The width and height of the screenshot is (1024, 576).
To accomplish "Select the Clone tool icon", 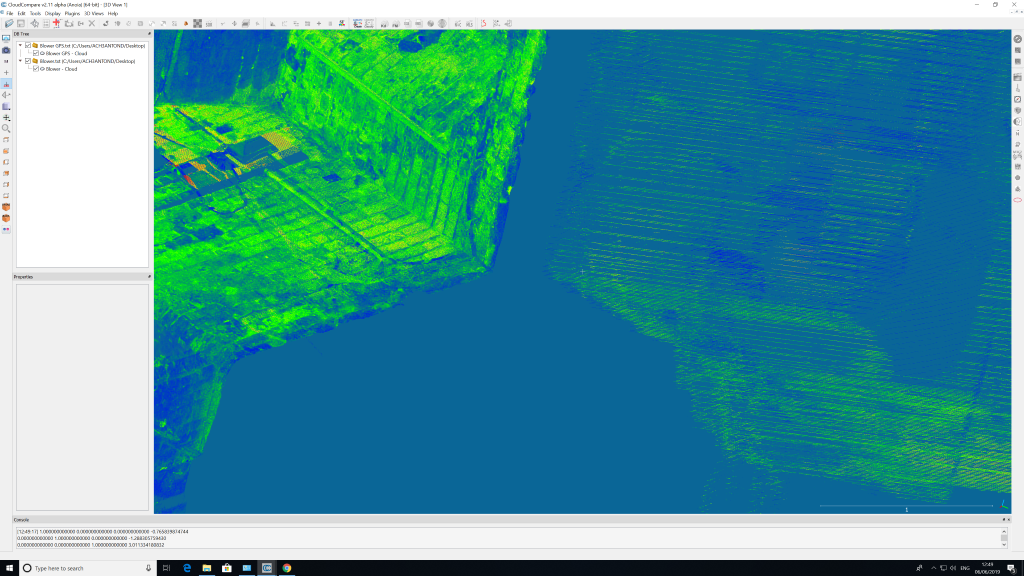I will click(69, 21).
